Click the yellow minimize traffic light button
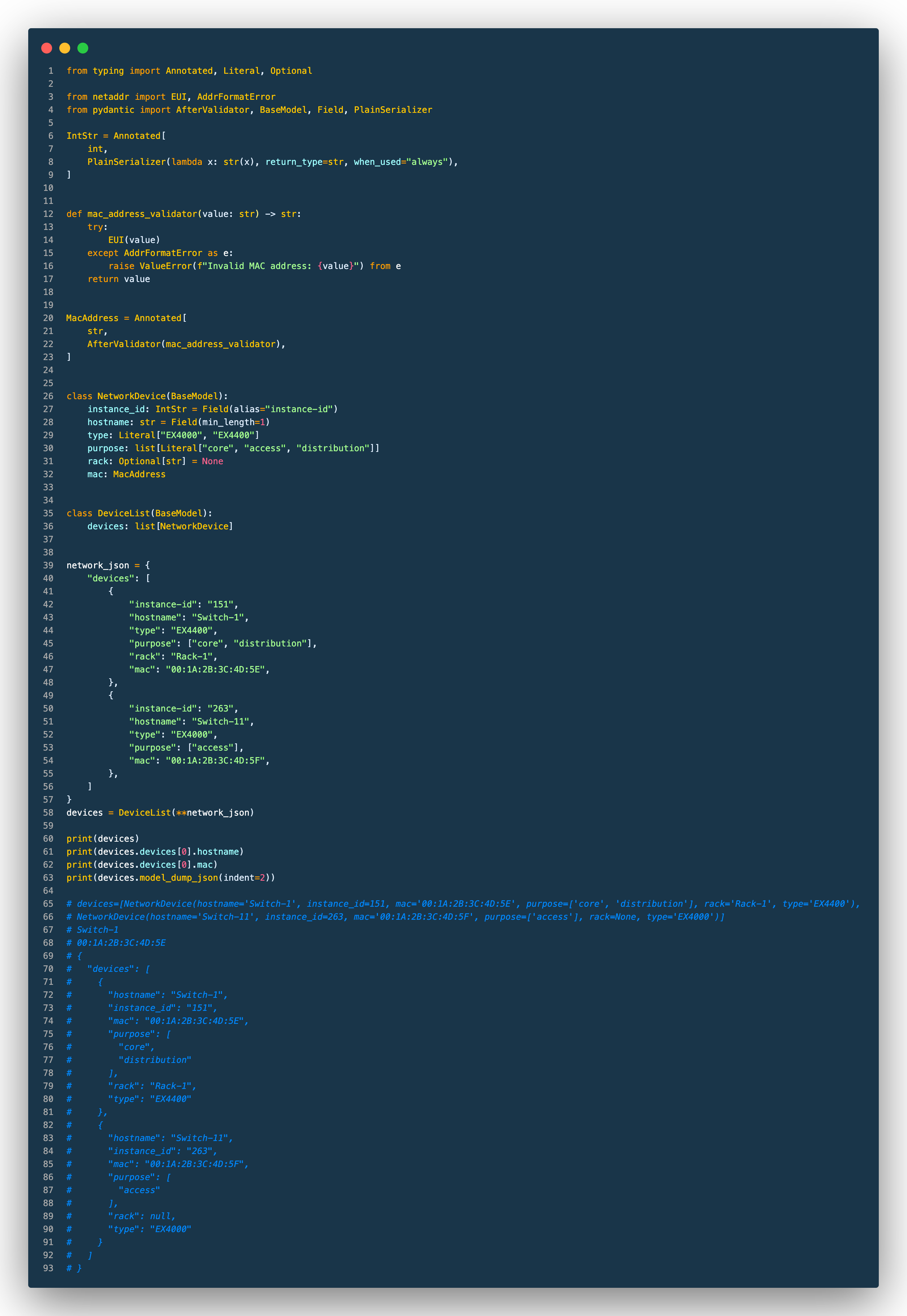 point(65,49)
